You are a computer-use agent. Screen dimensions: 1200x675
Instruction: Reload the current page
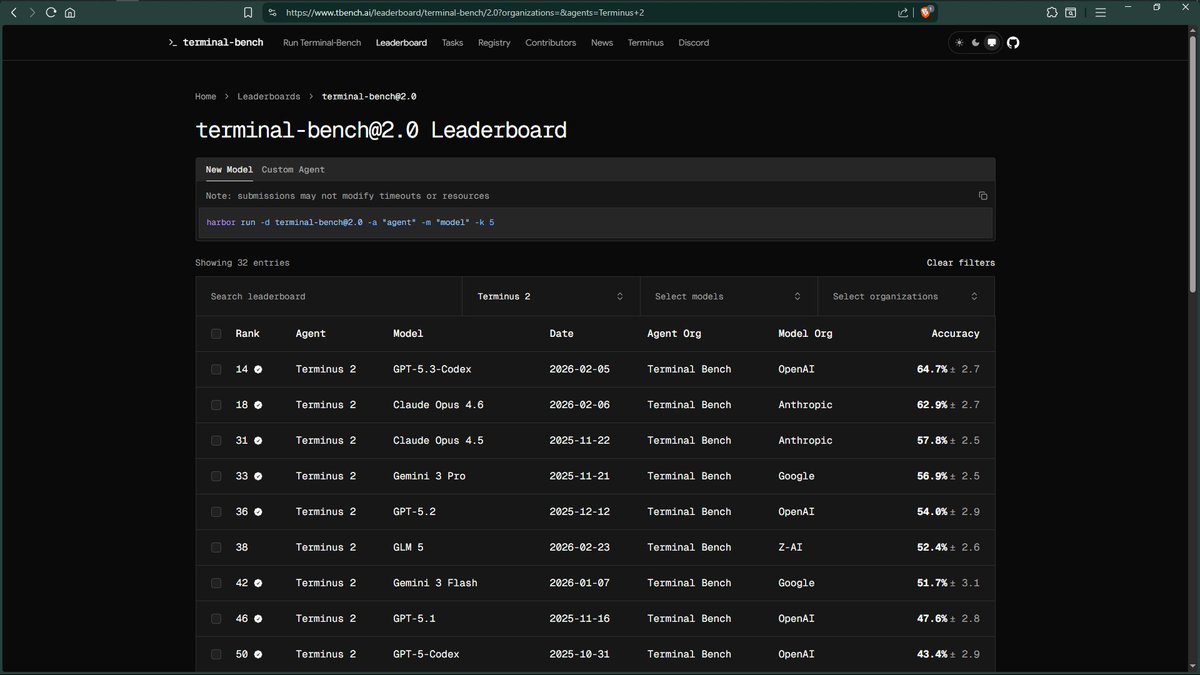click(x=50, y=13)
